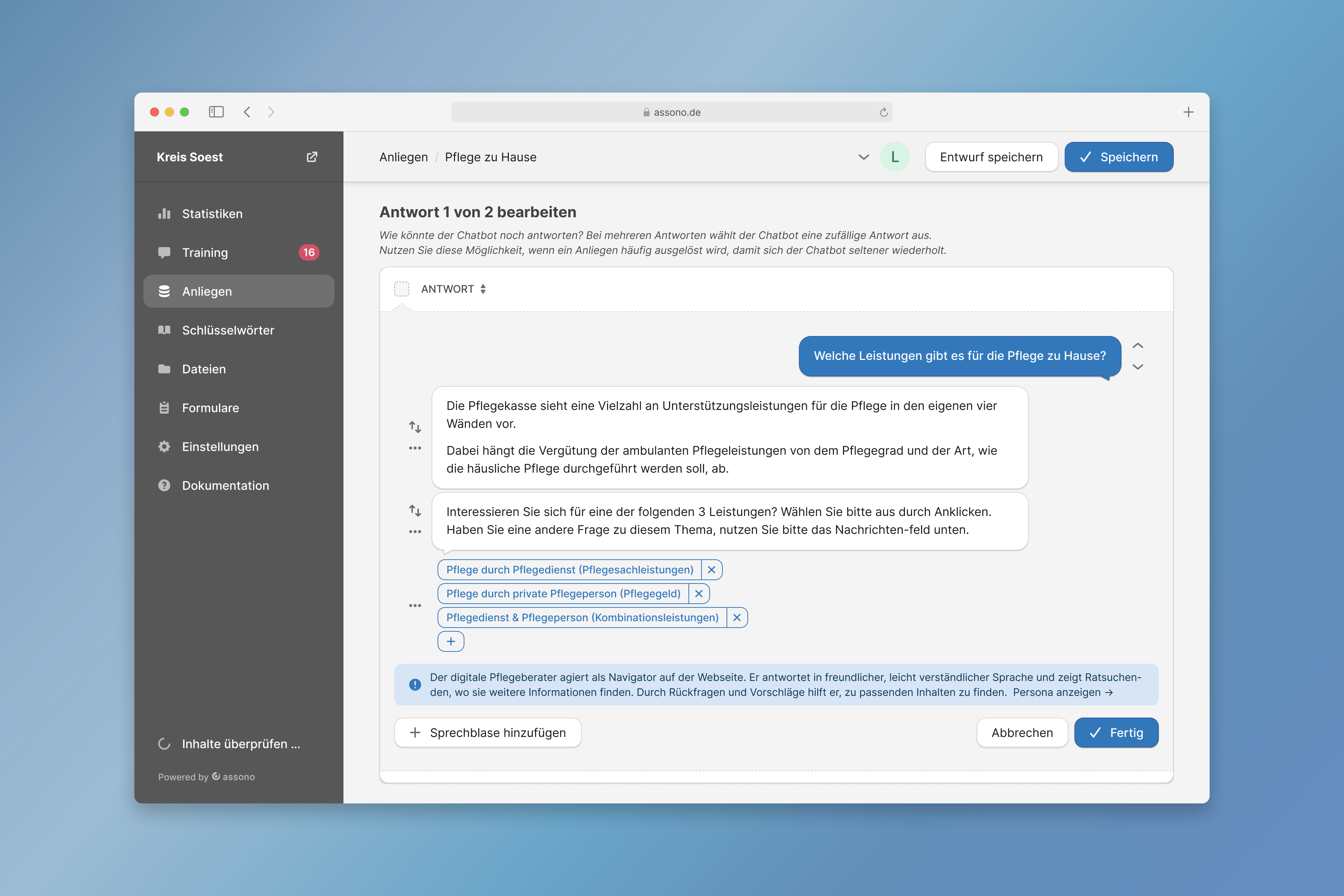Move the question up with chevron up
The height and width of the screenshot is (896, 1344).
pos(1138,346)
